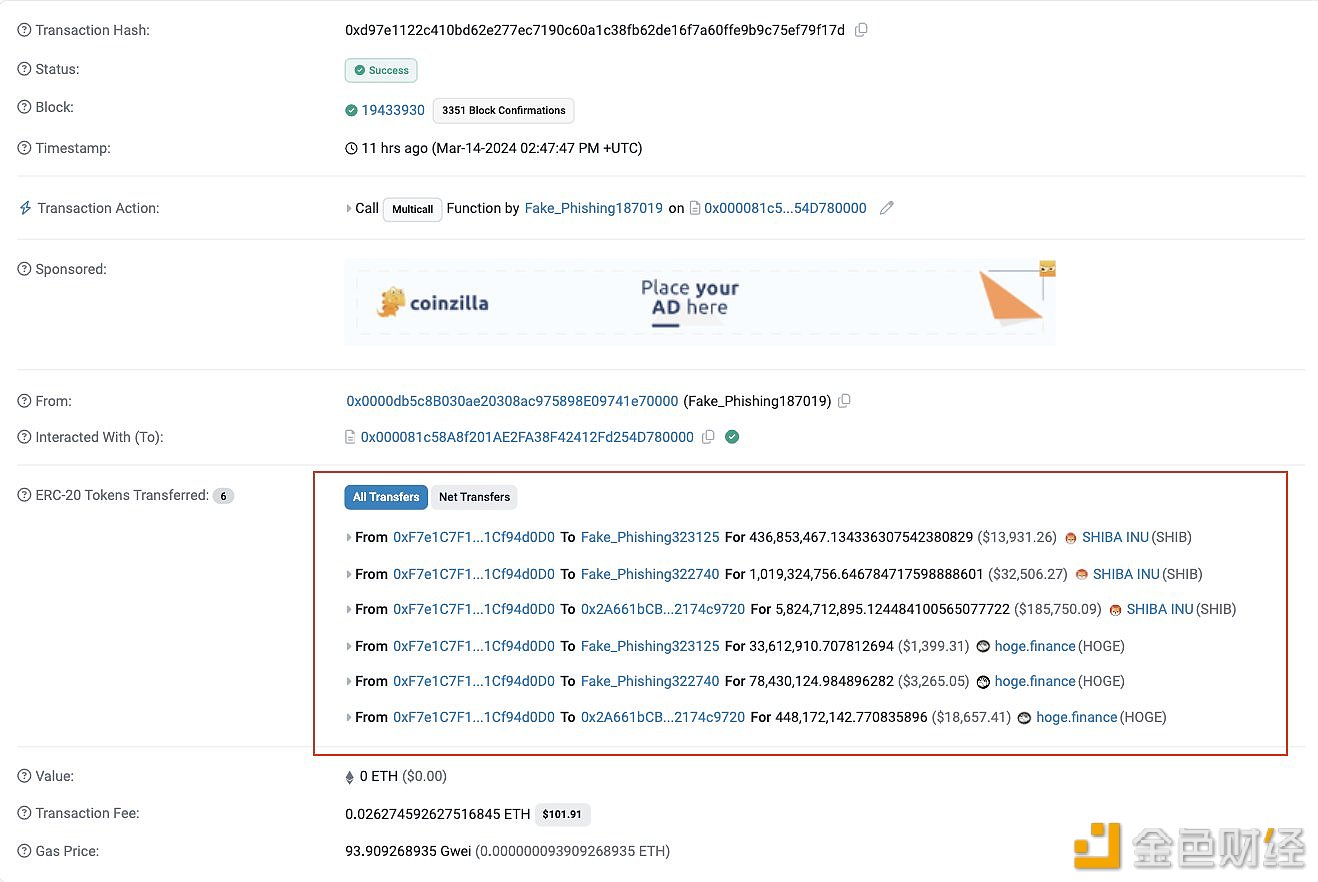1318x882 pixels.
Task: Click the transaction hash text 0xd97e1122c410bd62...
Action: [595, 30]
